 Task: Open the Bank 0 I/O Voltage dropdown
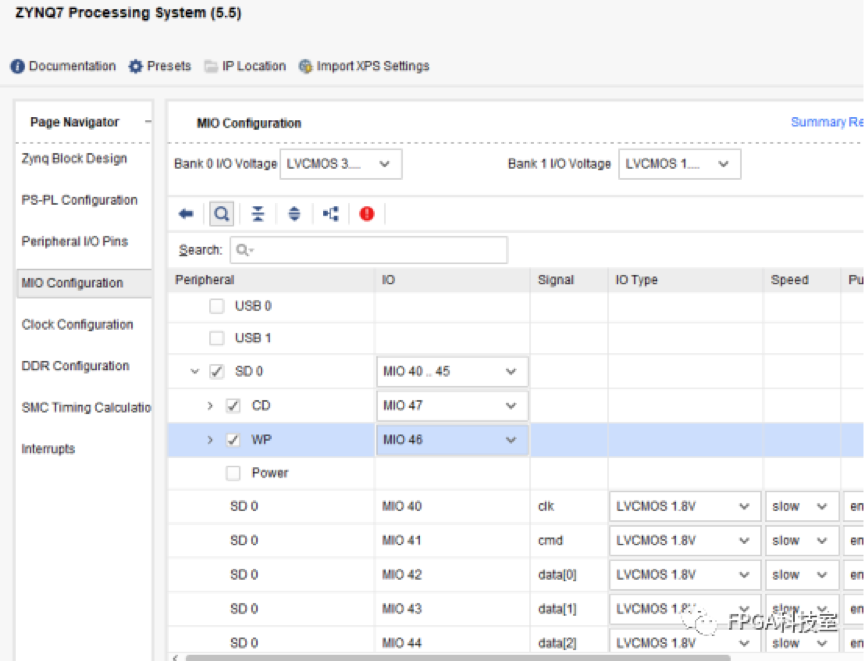coord(340,164)
